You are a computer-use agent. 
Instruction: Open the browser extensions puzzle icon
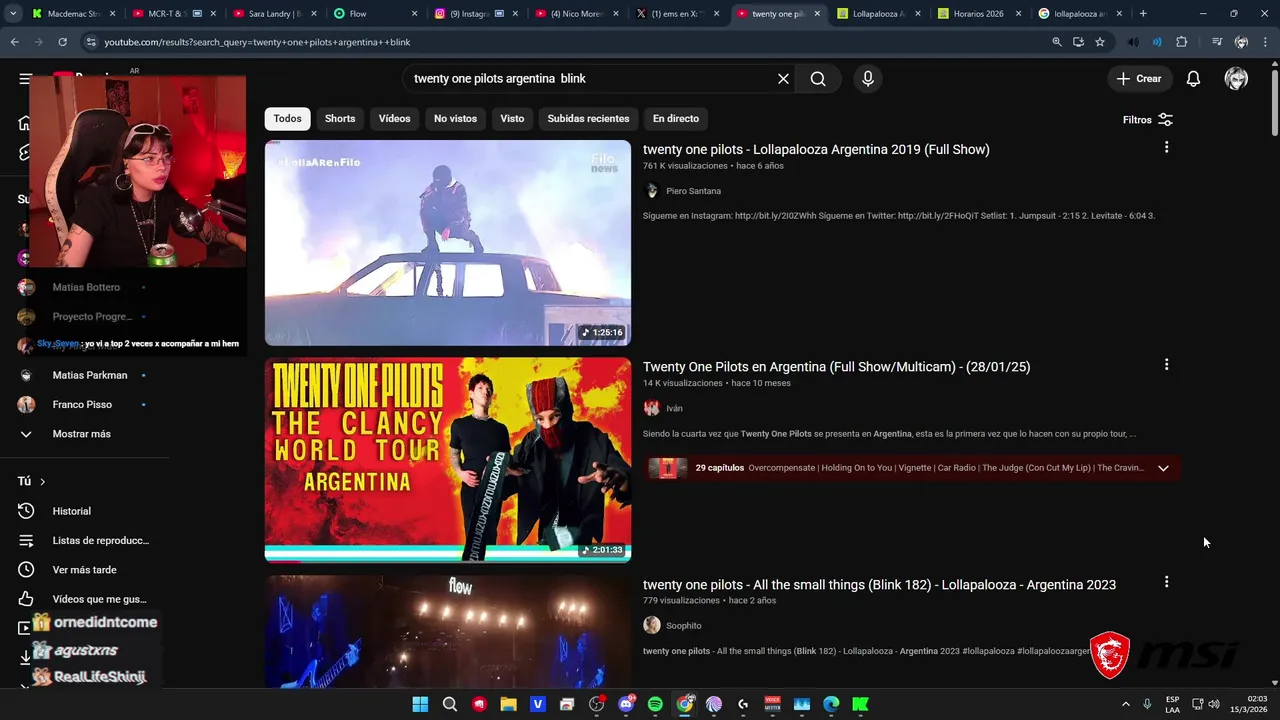coord(1181,42)
